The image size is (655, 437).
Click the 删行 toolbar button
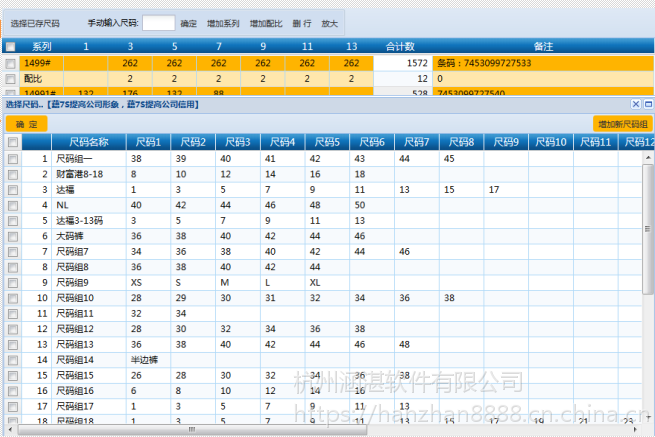(302, 23)
